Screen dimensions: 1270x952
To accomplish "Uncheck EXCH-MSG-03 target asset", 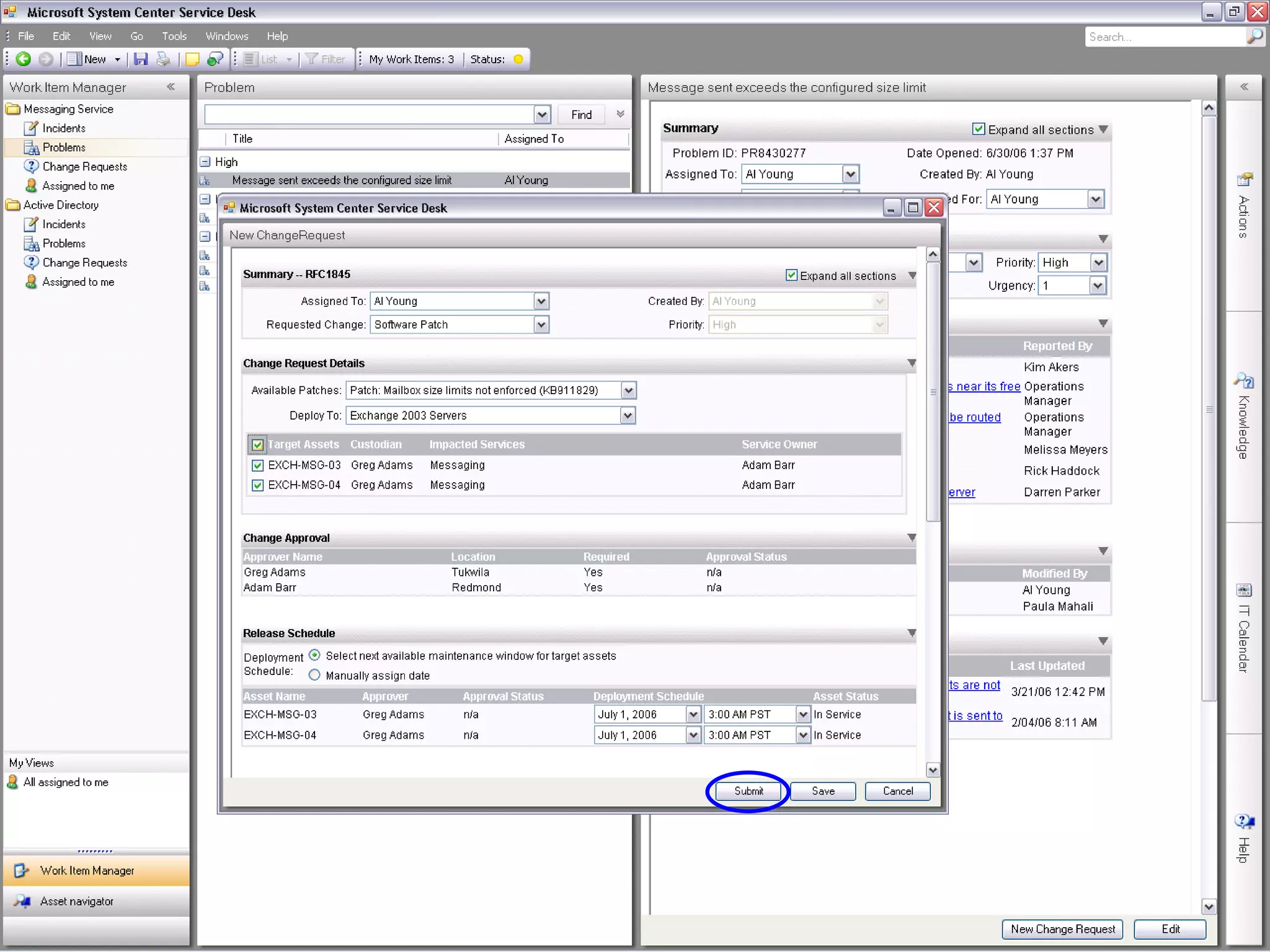I will pyautogui.click(x=258, y=465).
